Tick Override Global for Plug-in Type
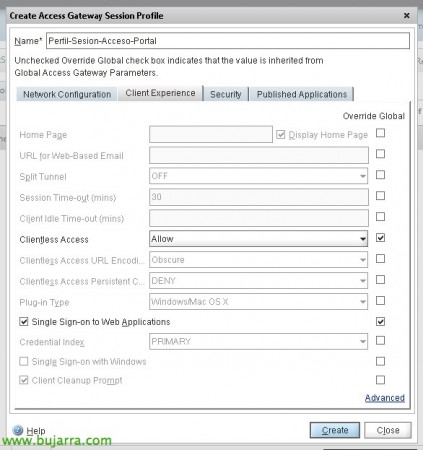 pos(380,301)
